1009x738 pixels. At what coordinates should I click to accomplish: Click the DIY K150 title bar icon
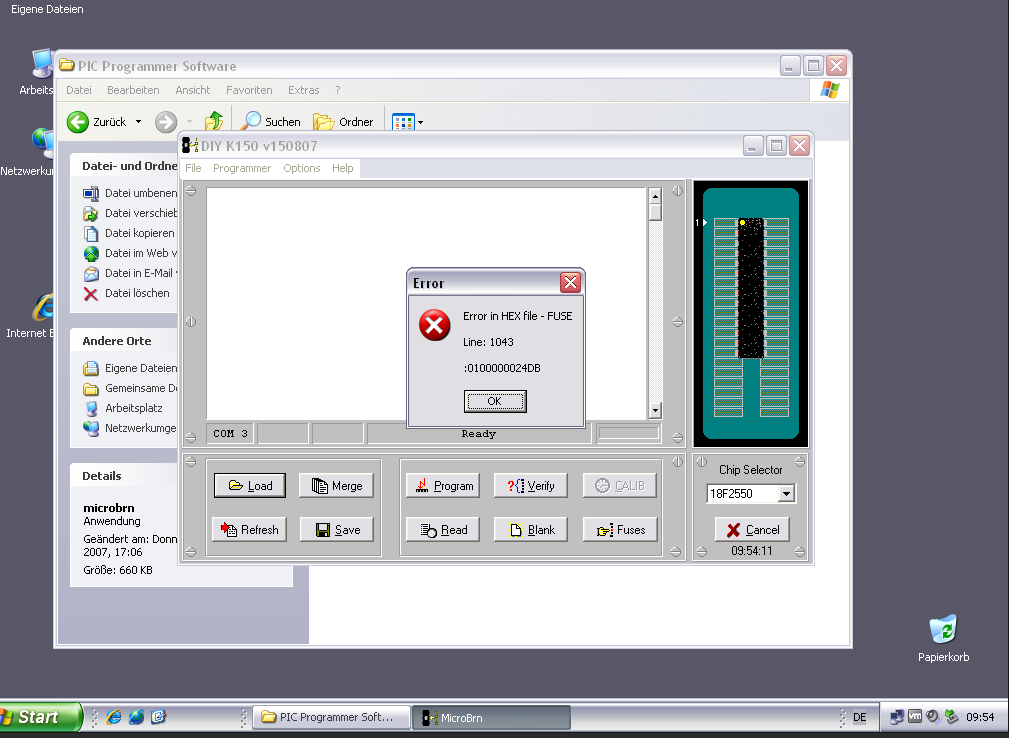pos(189,145)
